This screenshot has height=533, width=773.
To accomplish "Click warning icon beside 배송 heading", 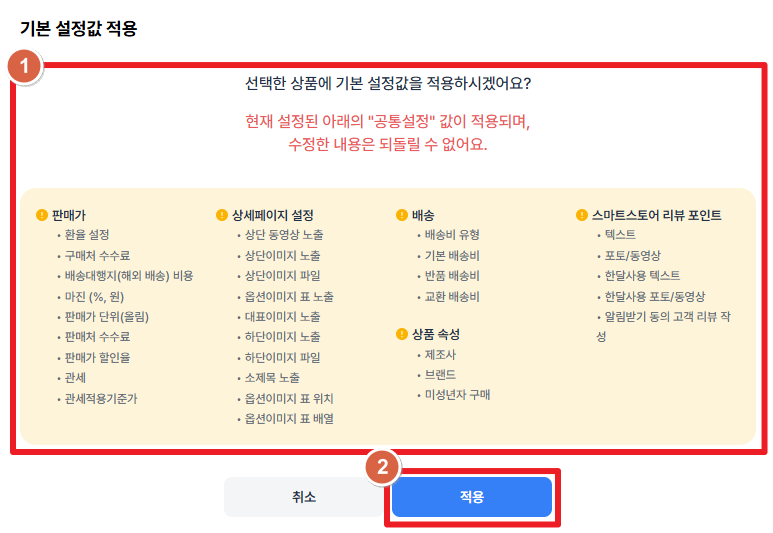I will pos(402,215).
